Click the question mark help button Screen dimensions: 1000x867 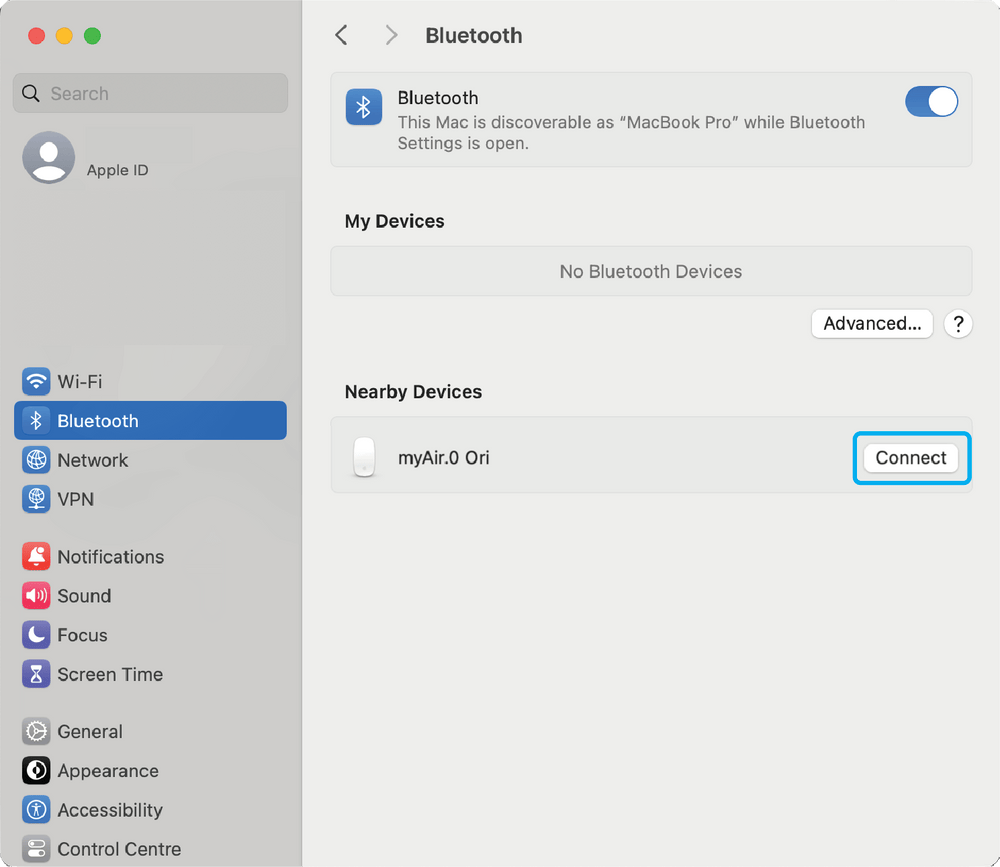pos(957,324)
